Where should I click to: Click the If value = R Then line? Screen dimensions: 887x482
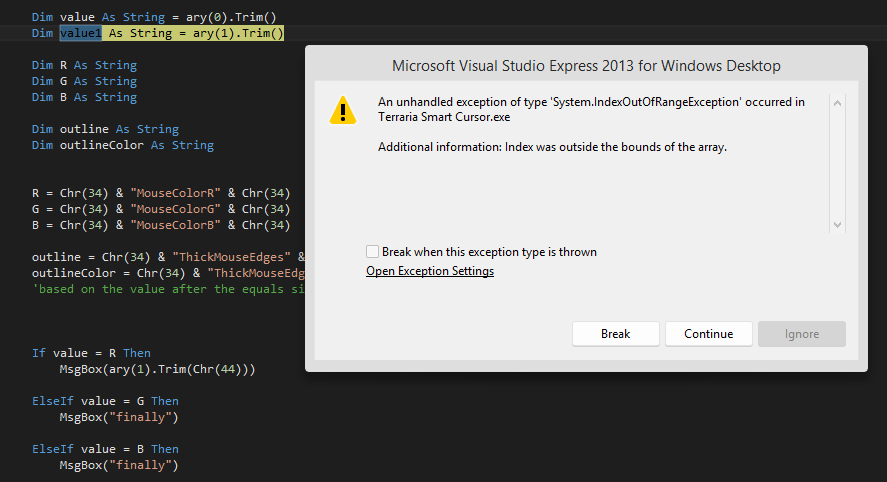point(91,353)
